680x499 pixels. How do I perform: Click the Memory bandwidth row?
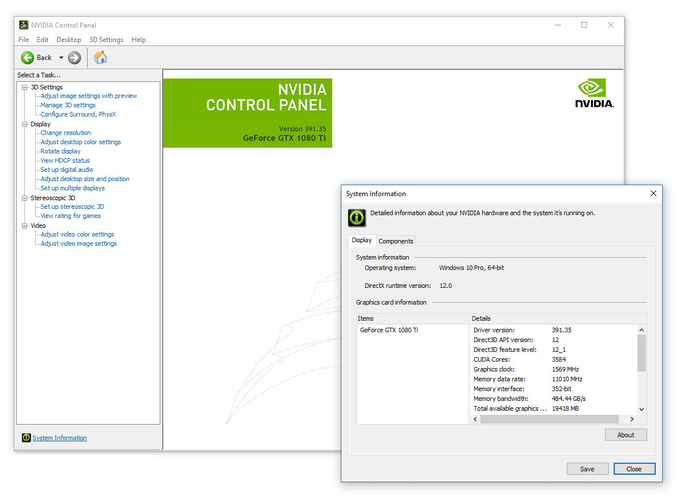click(x=553, y=398)
